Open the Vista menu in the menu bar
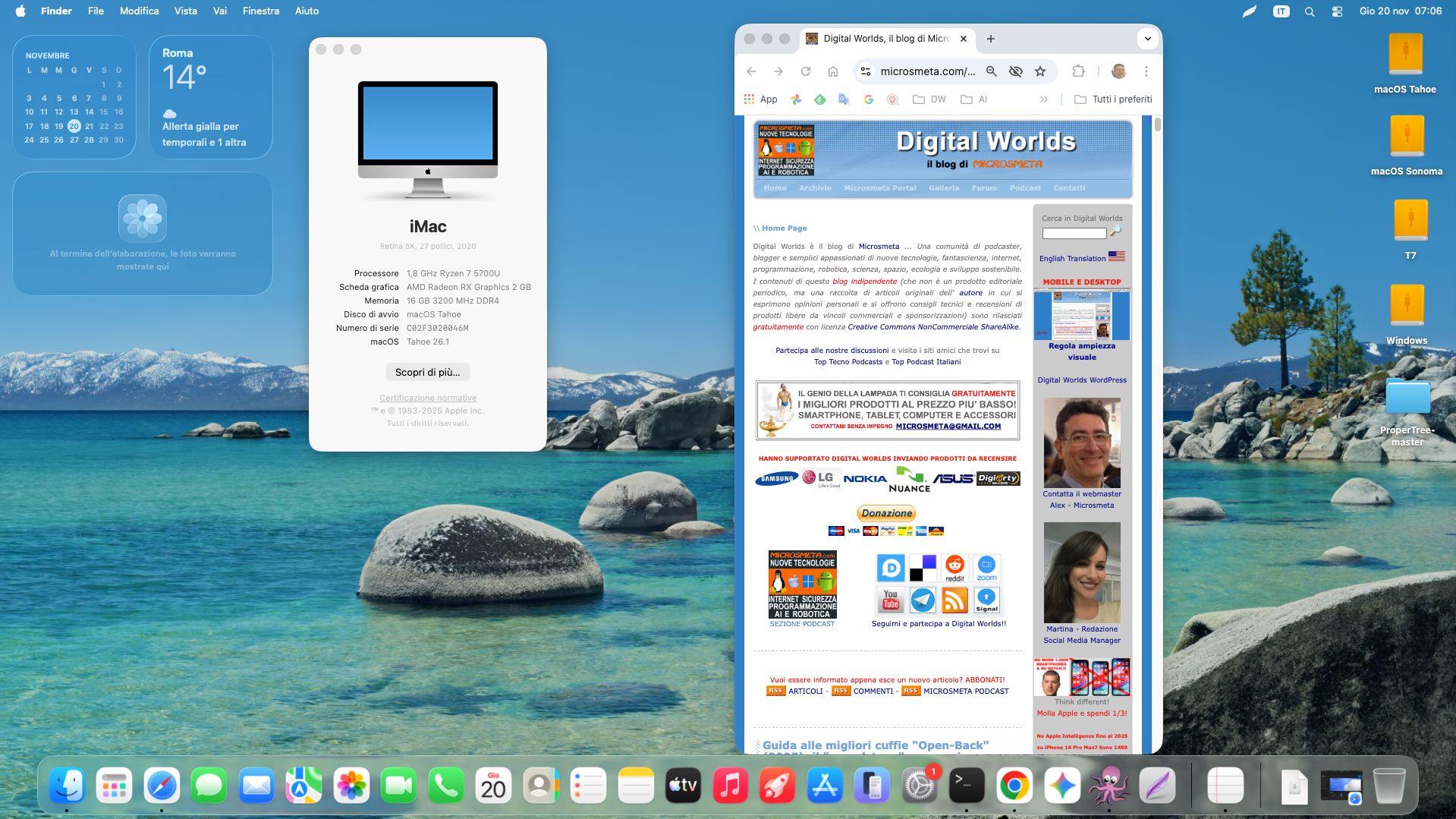The height and width of the screenshot is (819, 1456). coord(184,11)
